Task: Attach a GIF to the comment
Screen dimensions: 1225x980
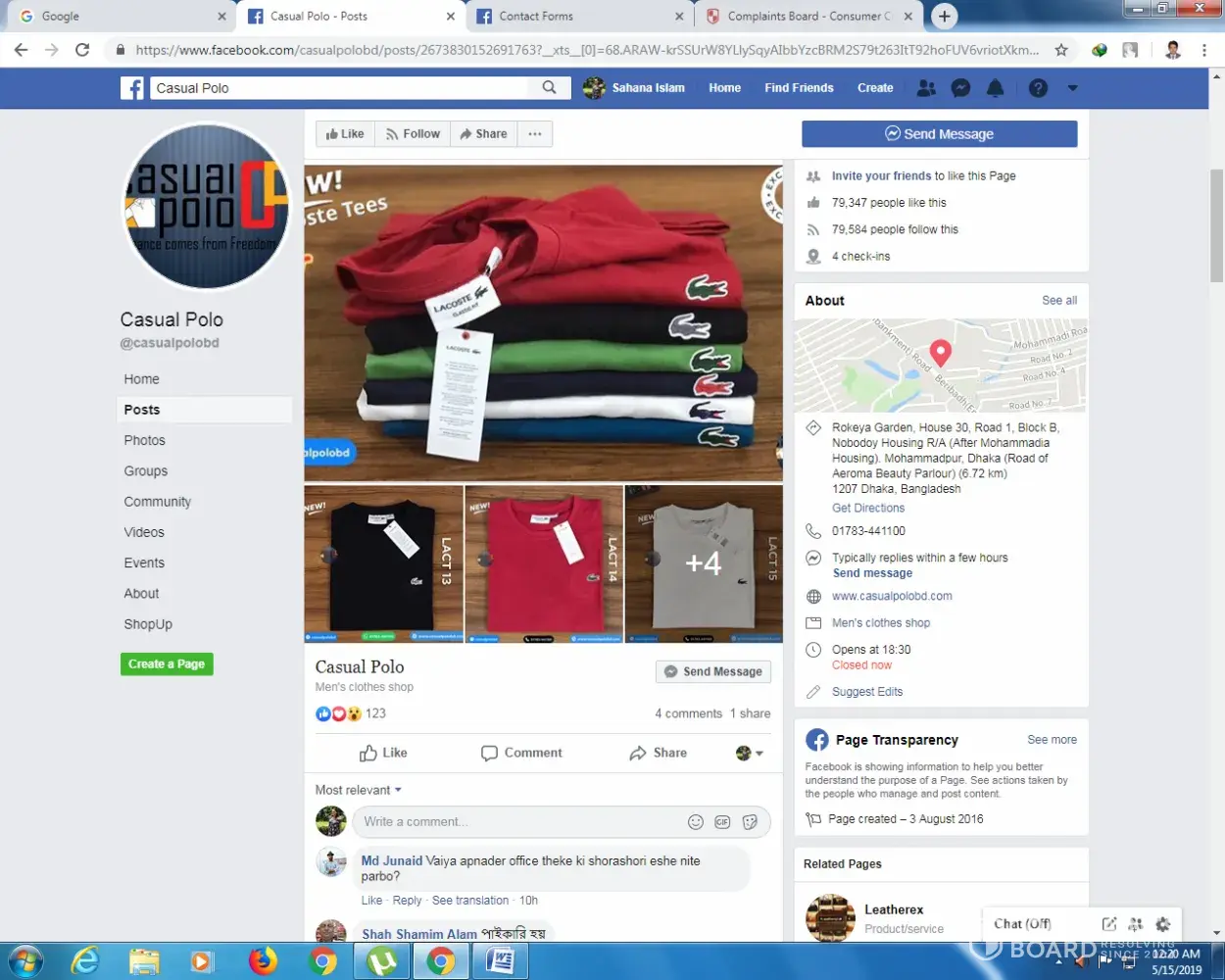Action: (722, 822)
